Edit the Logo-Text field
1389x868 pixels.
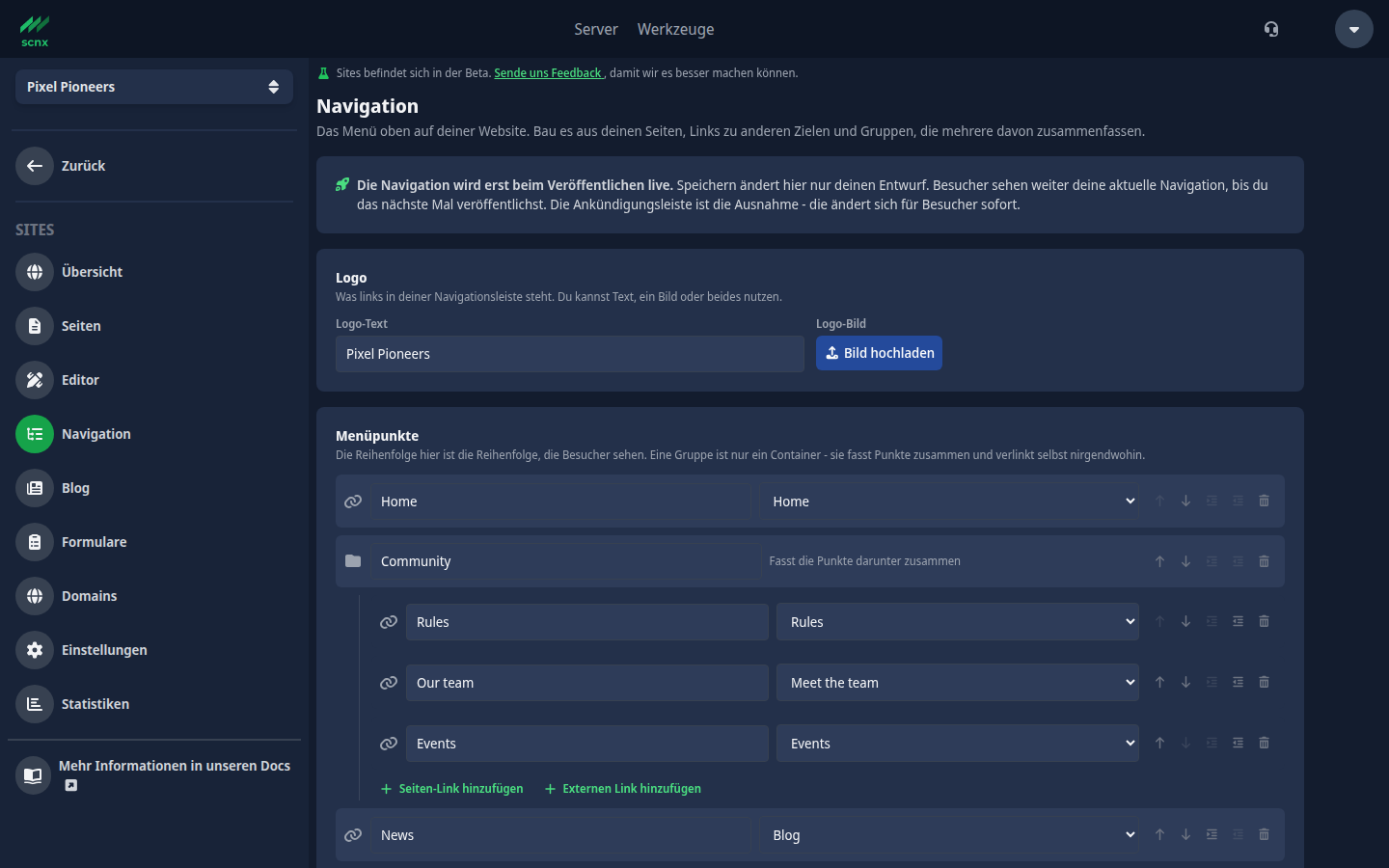coord(570,354)
